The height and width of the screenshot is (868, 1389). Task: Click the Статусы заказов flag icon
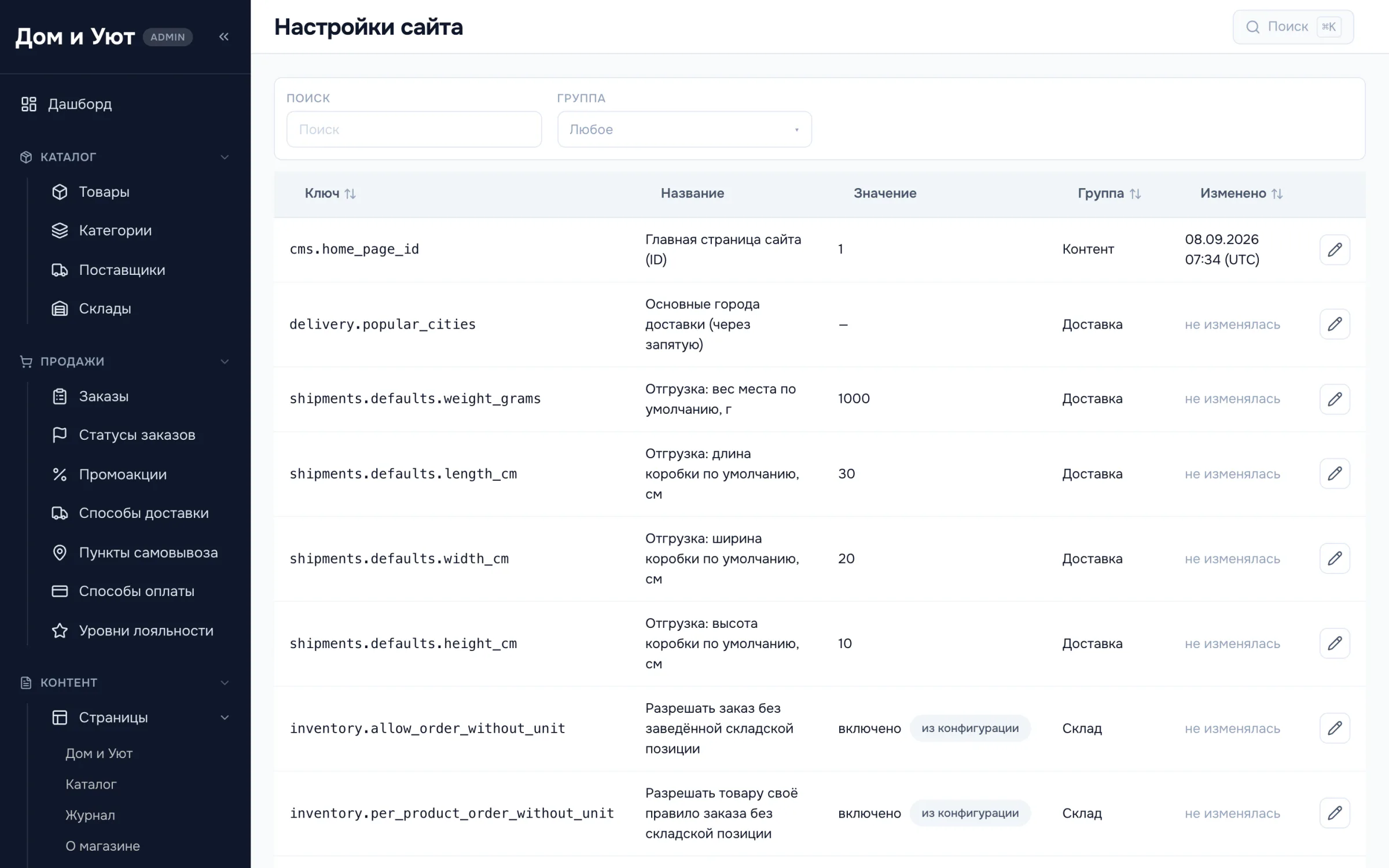point(60,435)
